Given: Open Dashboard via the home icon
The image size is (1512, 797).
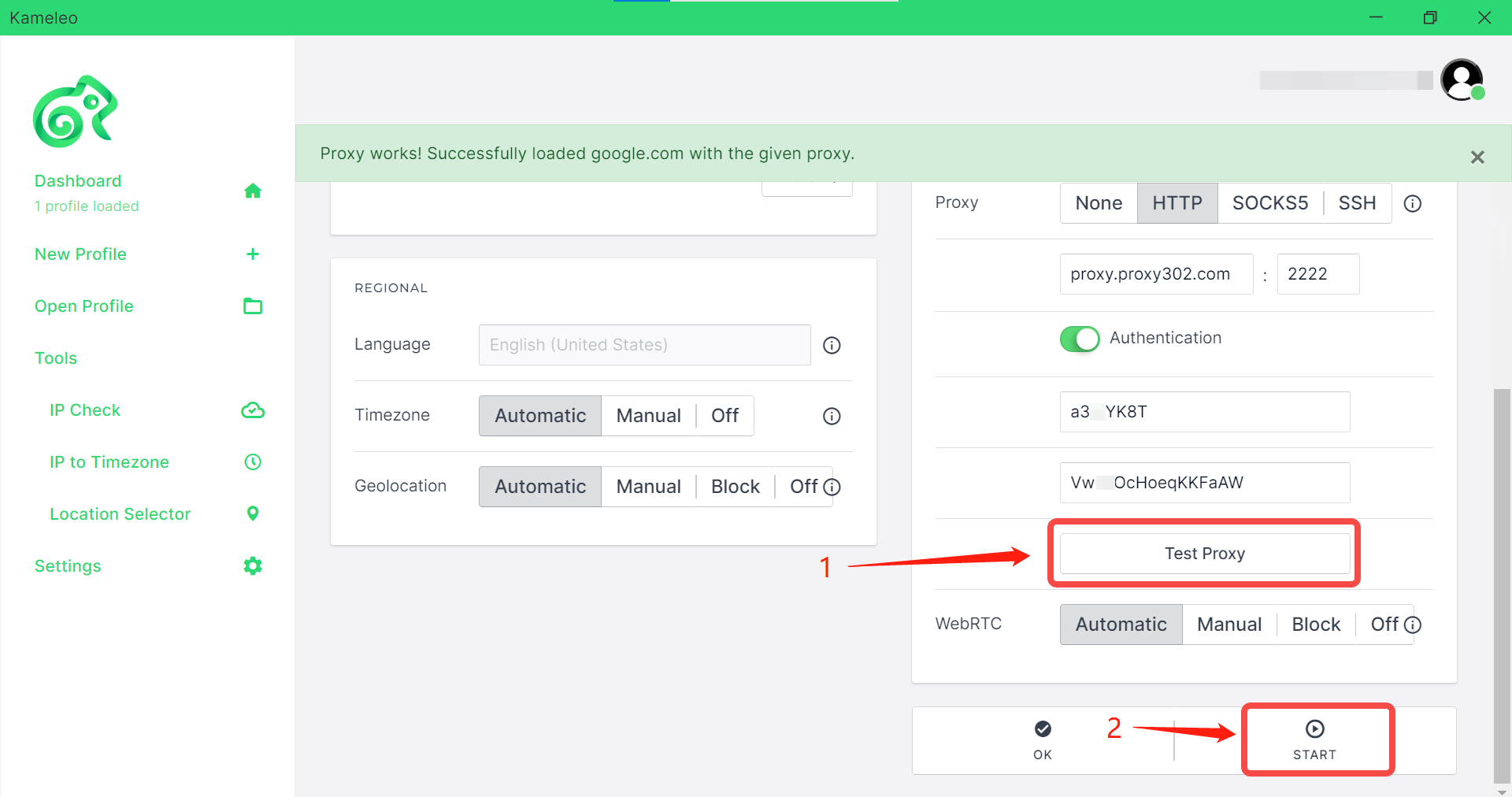Looking at the screenshot, I should [253, 191].
